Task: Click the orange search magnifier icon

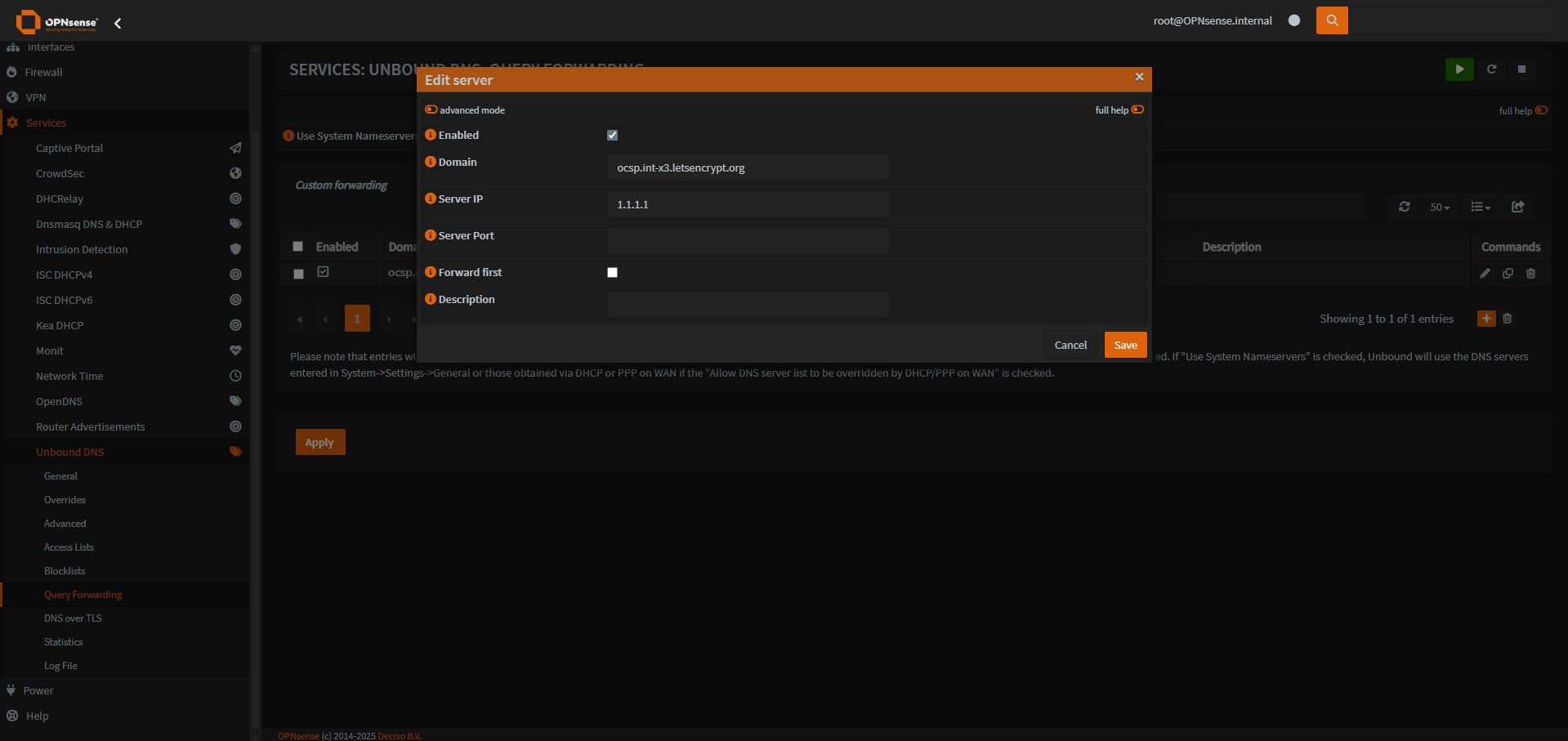Action: (x=1332, y=20)
